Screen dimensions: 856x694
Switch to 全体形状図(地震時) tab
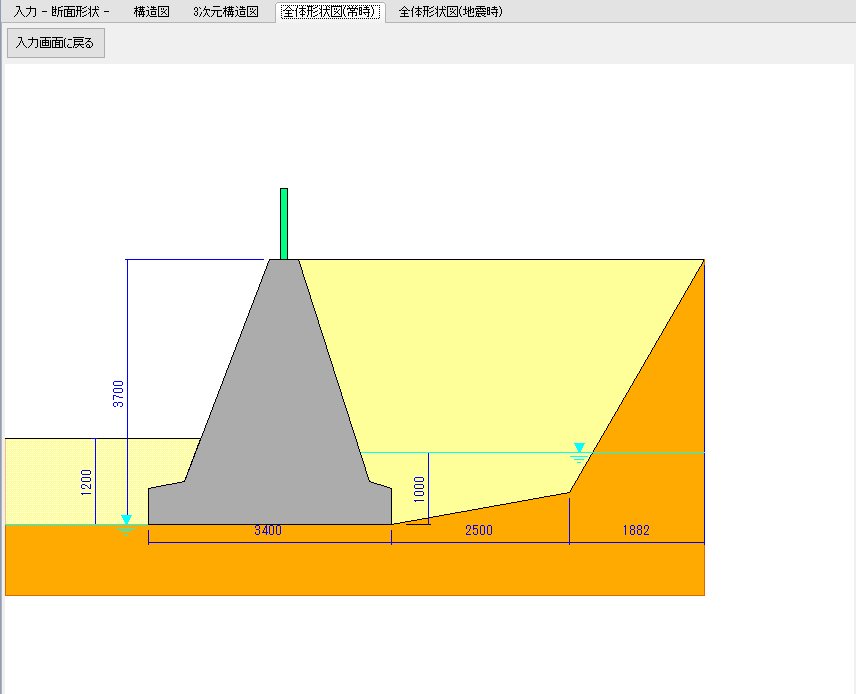click(x=450, y=11)
